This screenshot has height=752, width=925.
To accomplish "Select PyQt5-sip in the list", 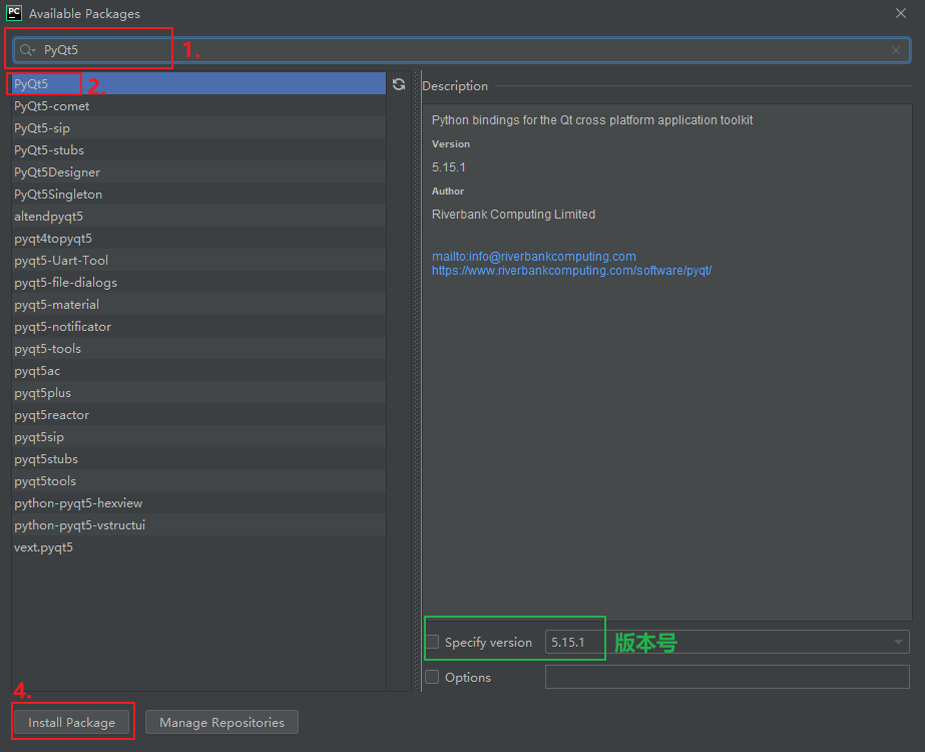I will 199,128.
